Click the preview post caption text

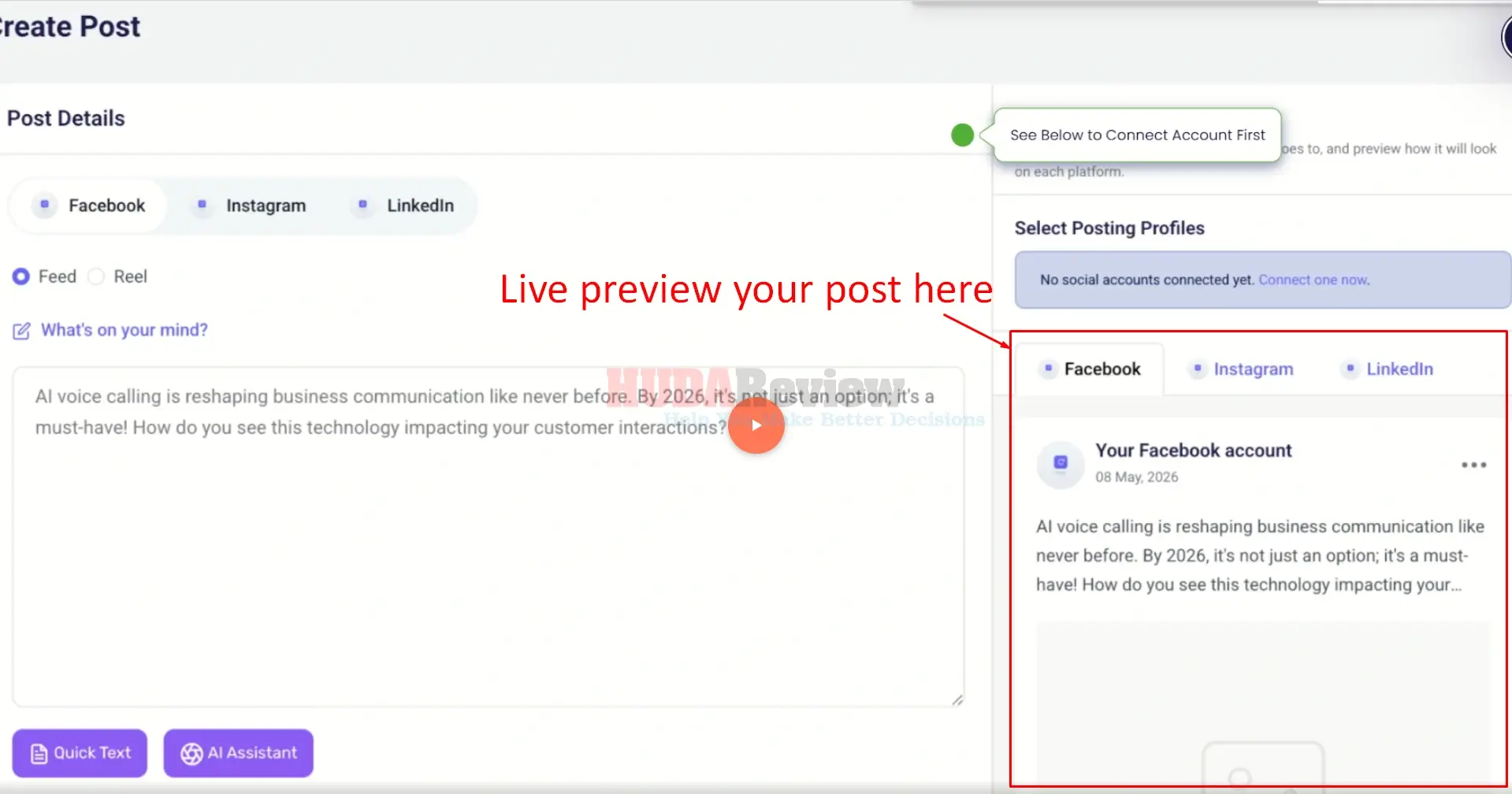1260,555
